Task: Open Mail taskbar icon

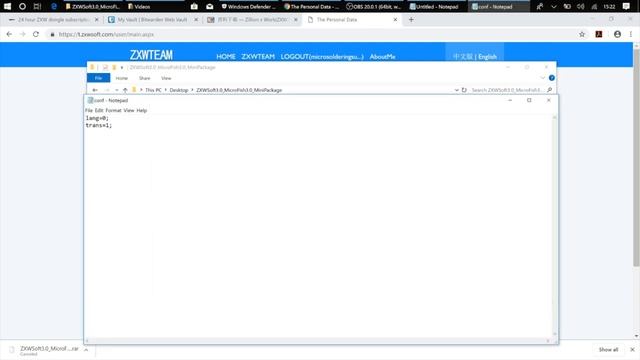Action: 210,6
